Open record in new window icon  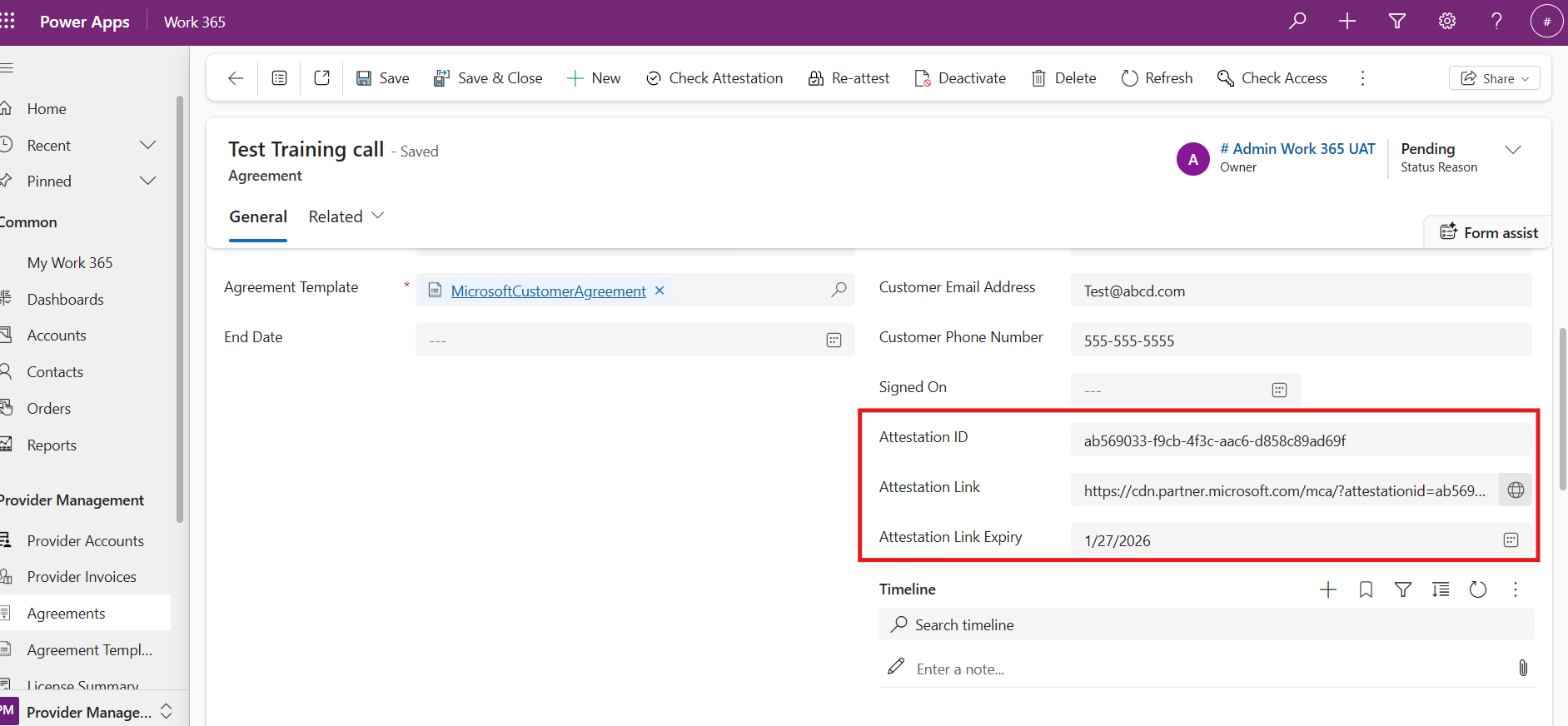point(322,77)
